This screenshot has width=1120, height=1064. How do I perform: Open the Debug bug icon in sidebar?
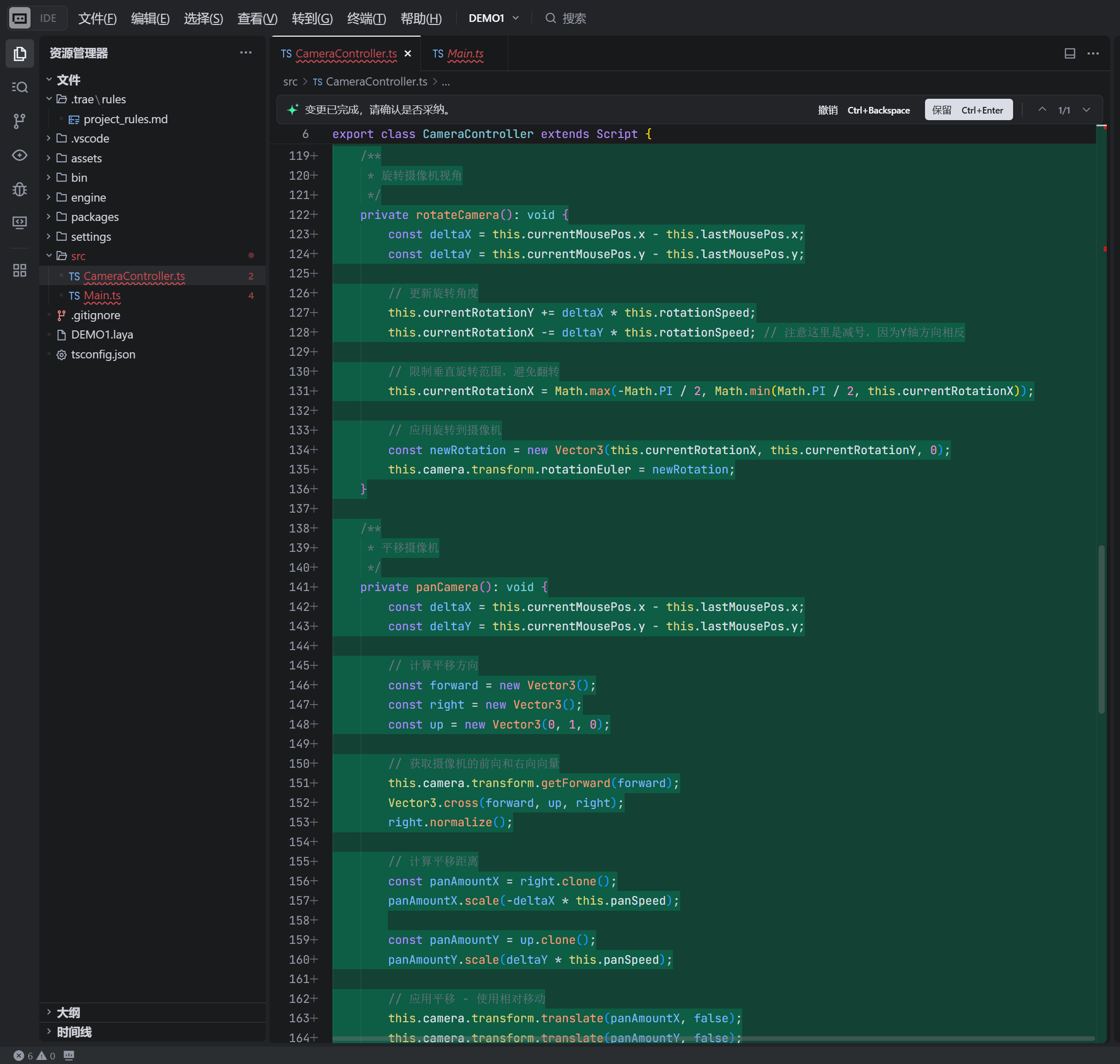pos(20,189)
